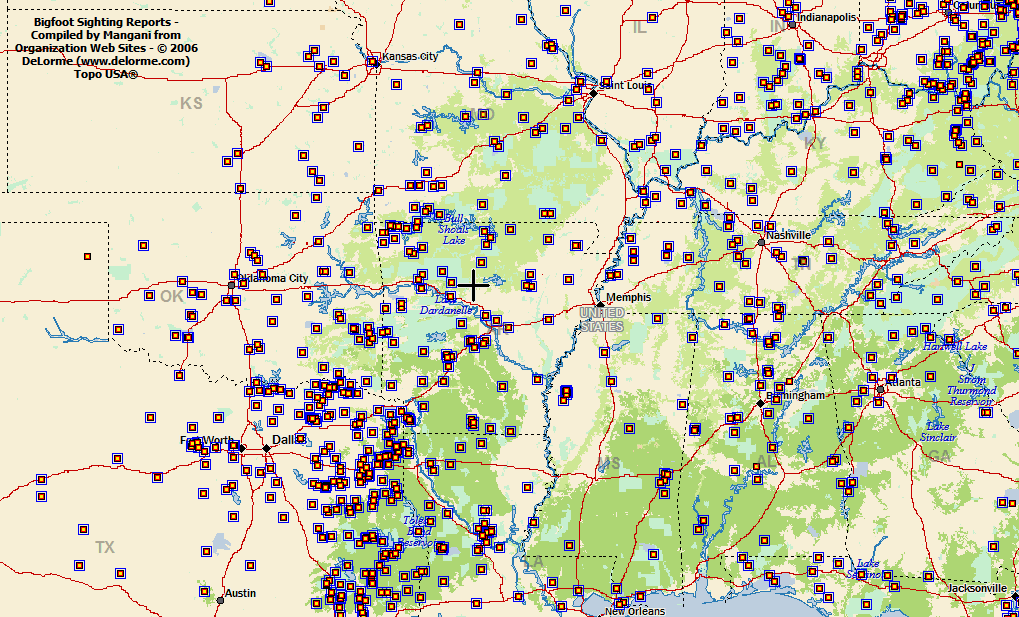Click the lone sighting marker in western Kansas
The image size is (1019, 617).
coord(87,256)
